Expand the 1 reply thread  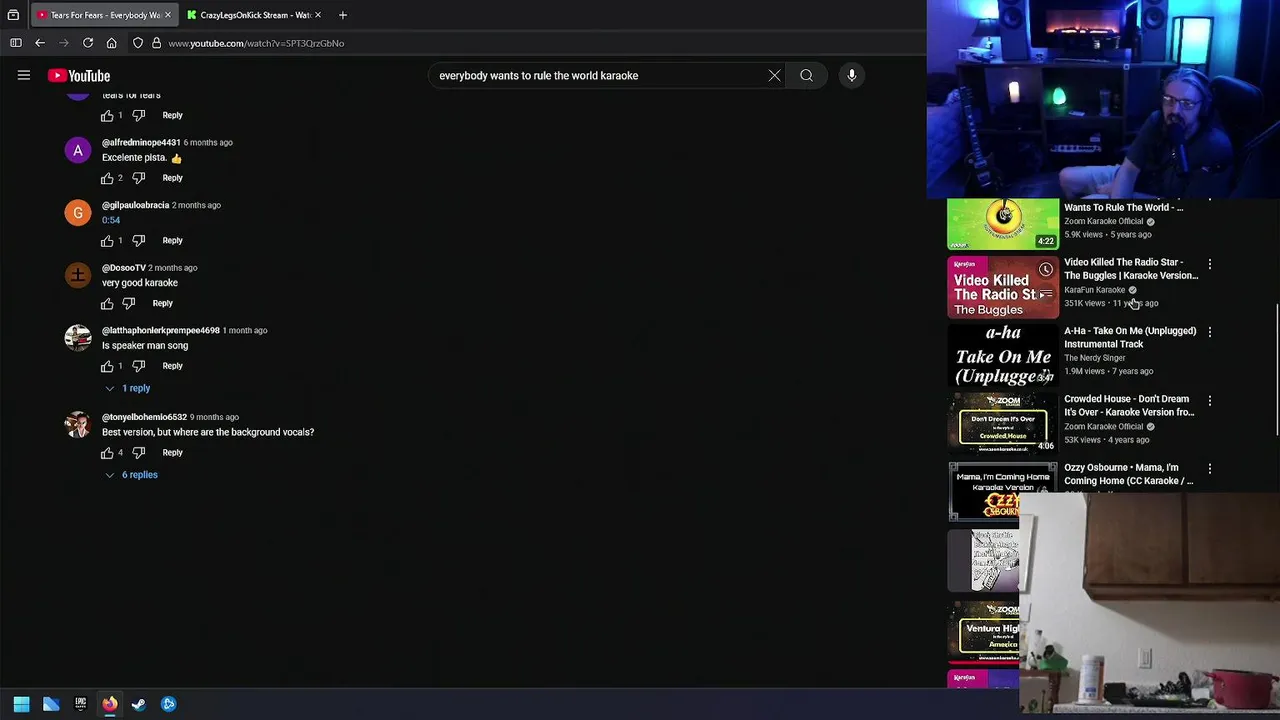[128, 388]
